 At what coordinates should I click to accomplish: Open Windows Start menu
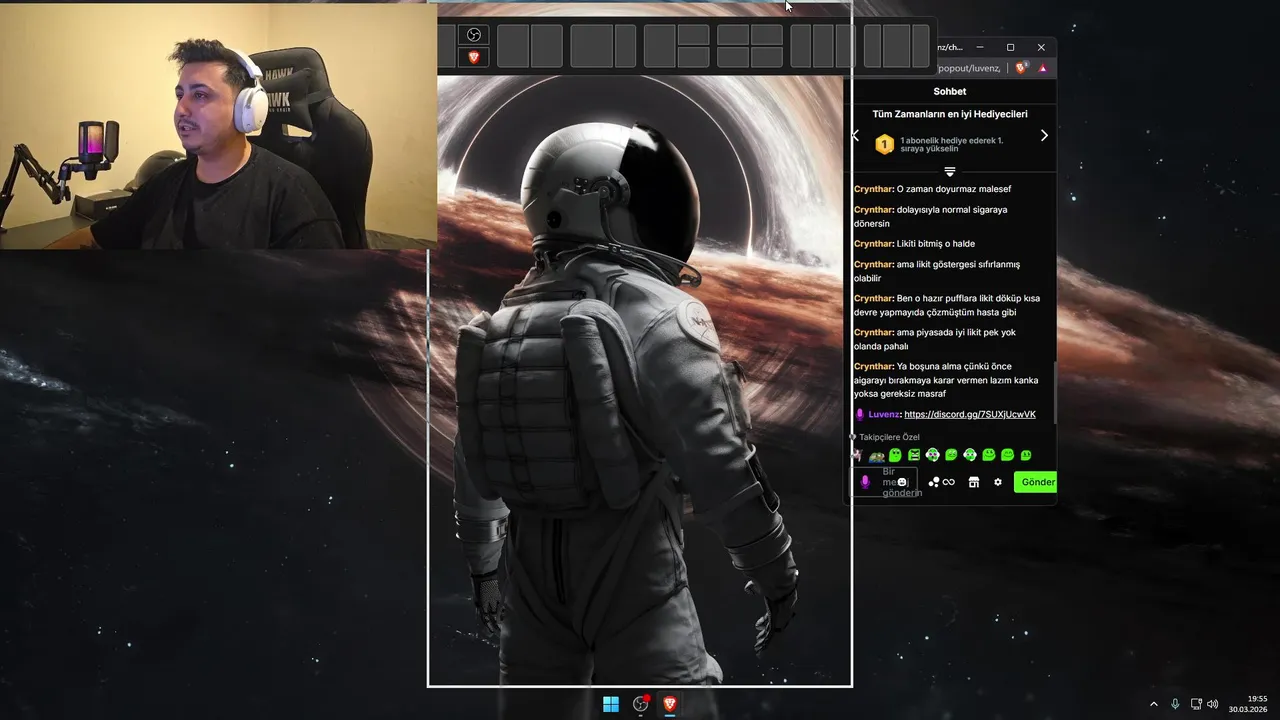[611, 704]
